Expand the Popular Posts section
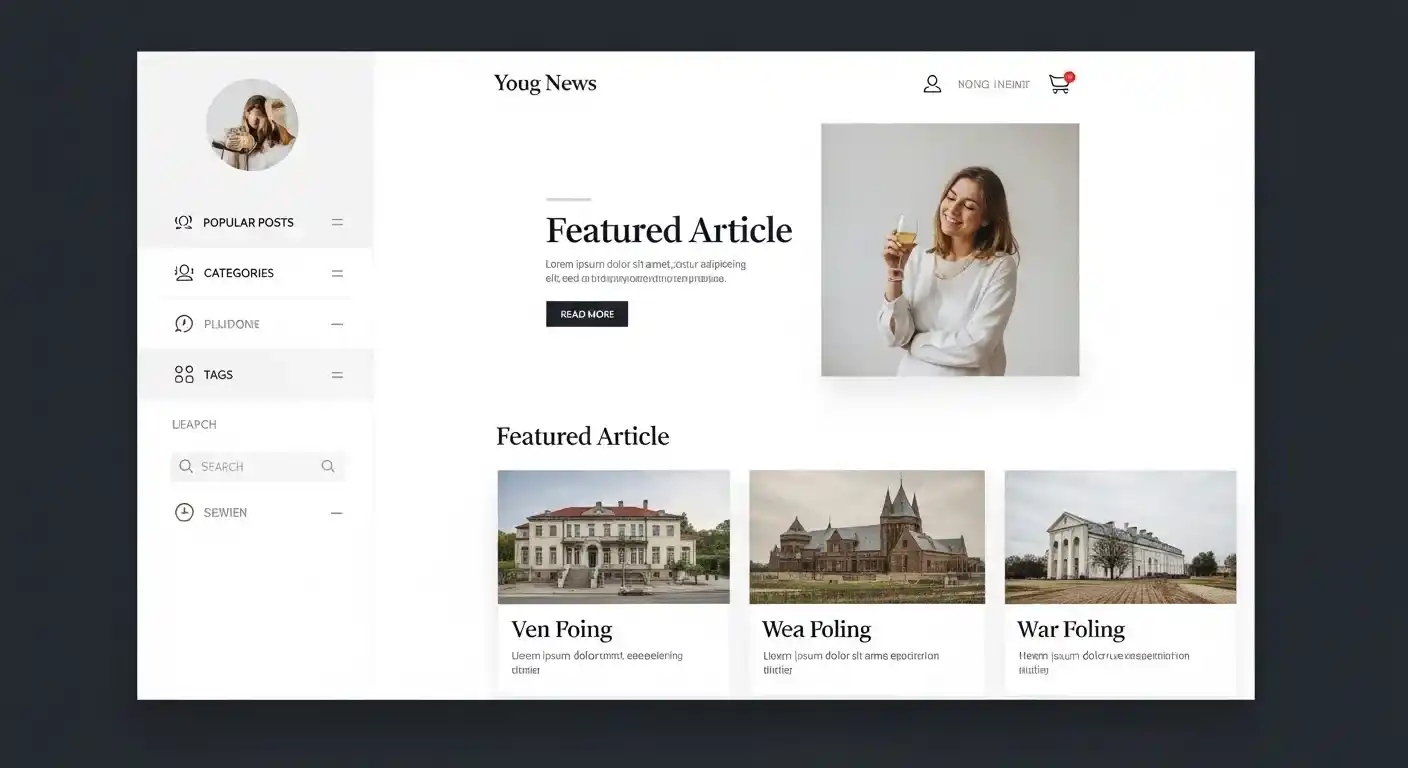This screenshot has width=1408, height=768. 337,222
